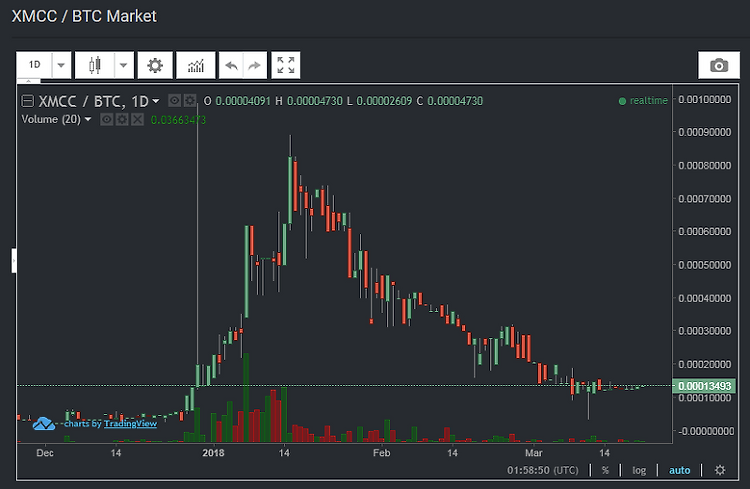Screen dimensions: 750x489
Task: Click the XMCC / BTC Market heading
Action: pyautogui.click(x=84, y=16)
